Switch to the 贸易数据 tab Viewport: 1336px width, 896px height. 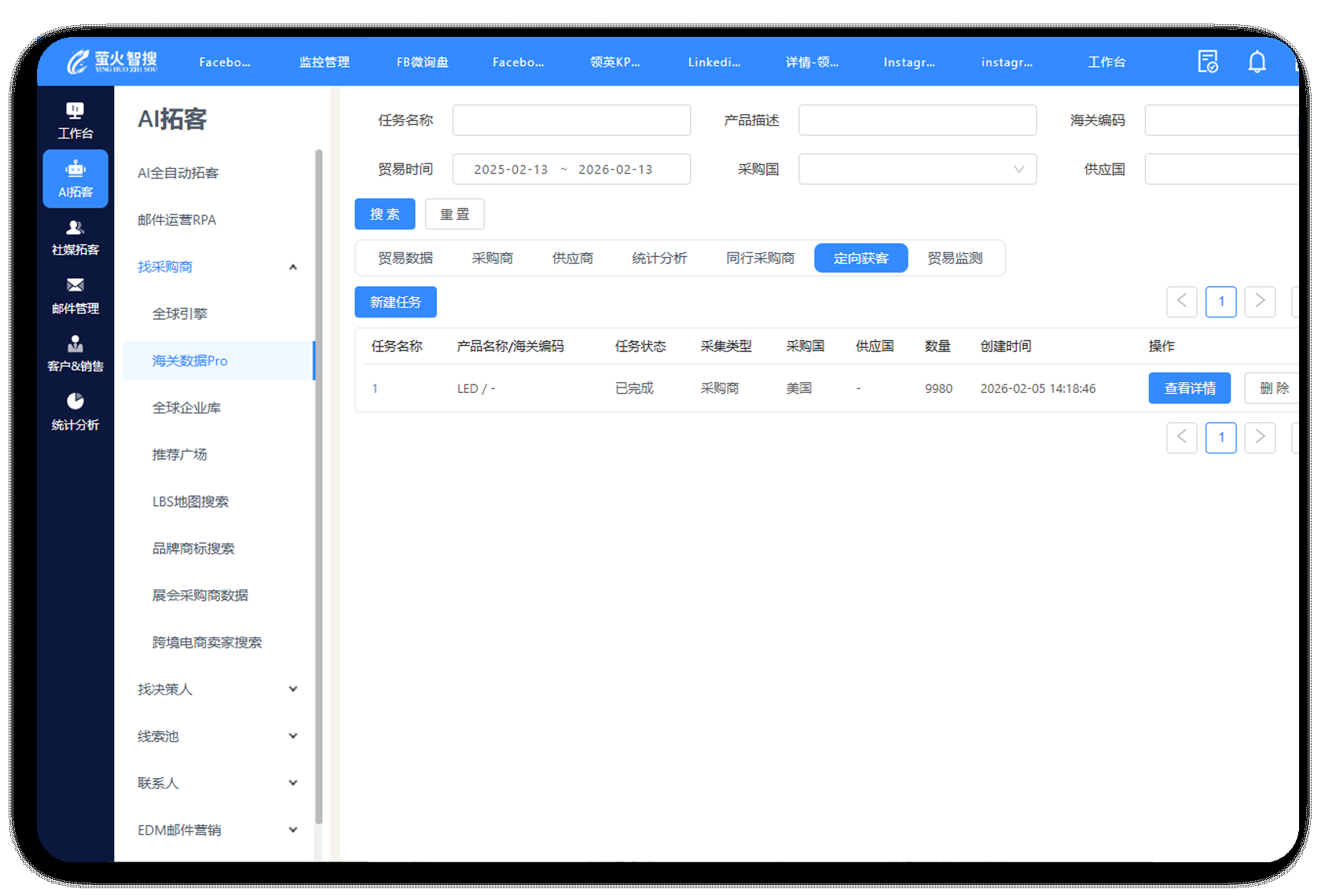[x=406, y=258]
